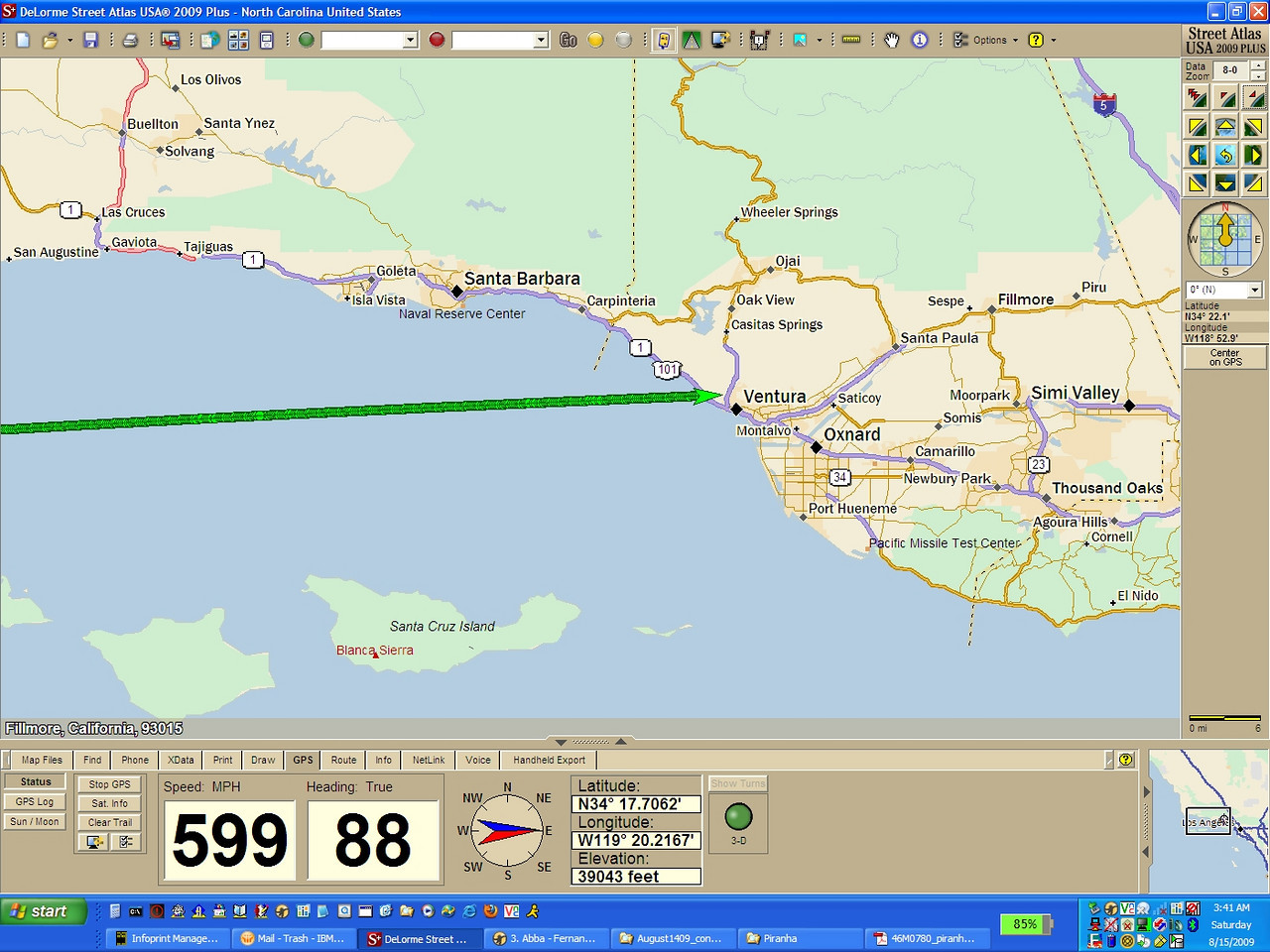Click the gray circle toolbar icon
Viewport: 1270px width, 952px height.
point(623,40)
